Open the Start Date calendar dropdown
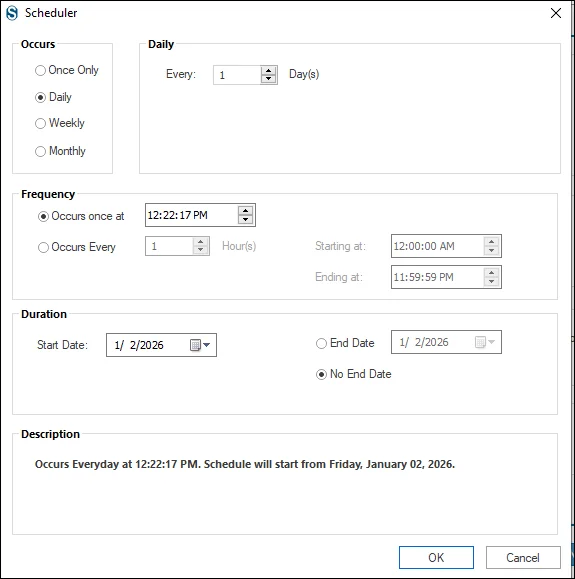Image resolution: width=575 pixels, height=579 pixels. (x=201, y=345)
